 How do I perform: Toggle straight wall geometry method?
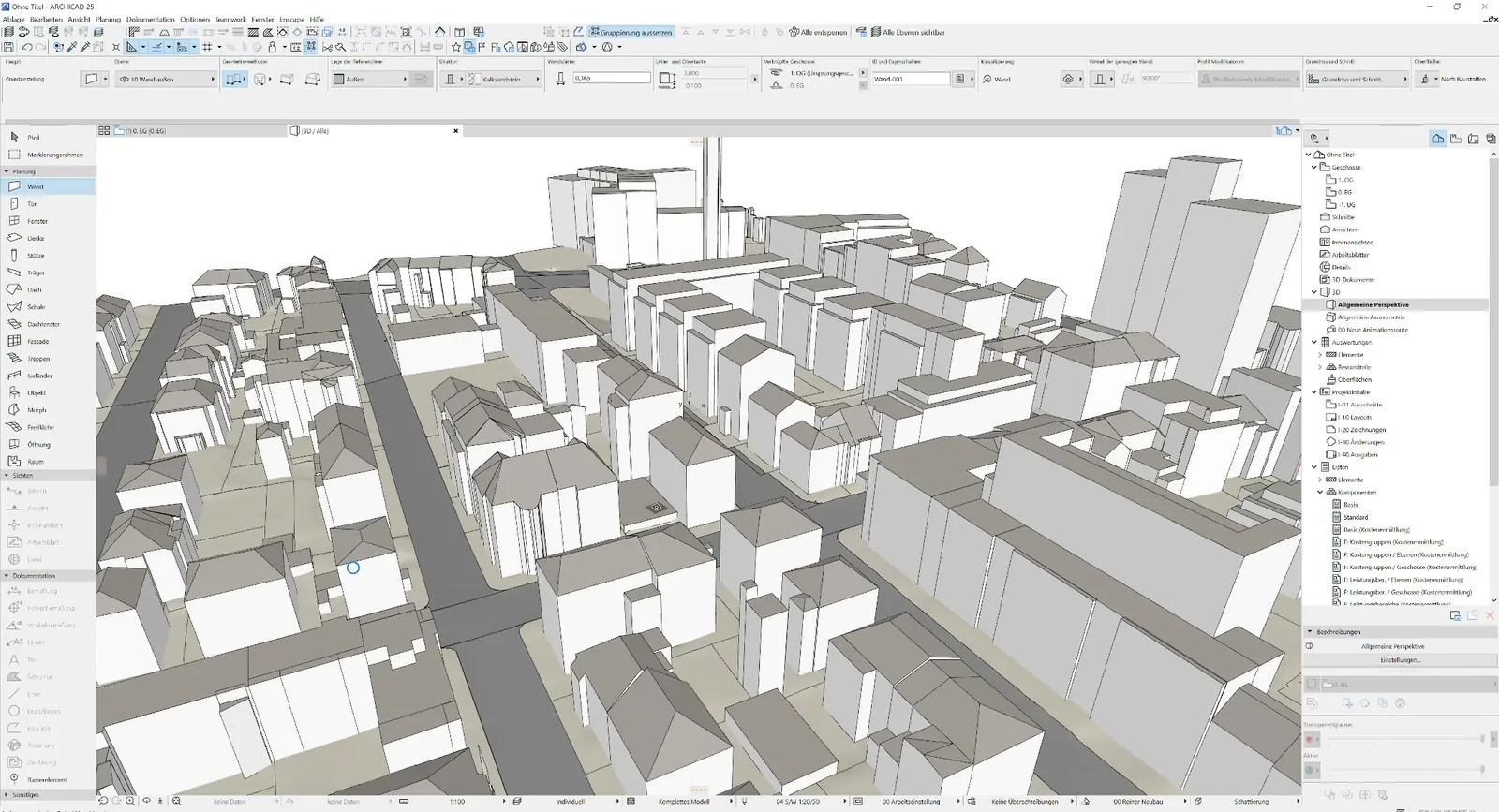(235, 79)
